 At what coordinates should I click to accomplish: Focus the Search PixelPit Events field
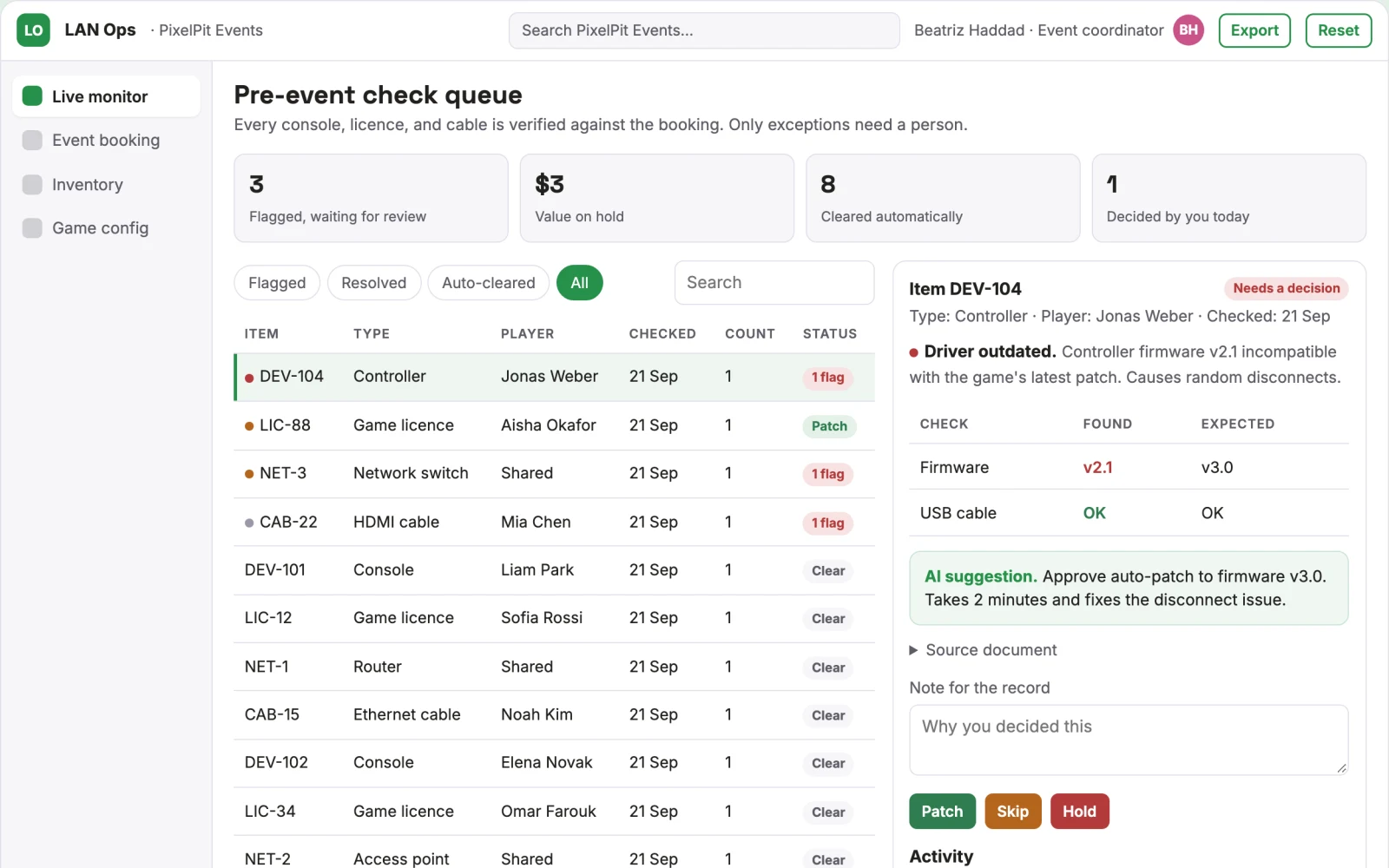coord(704,30)
